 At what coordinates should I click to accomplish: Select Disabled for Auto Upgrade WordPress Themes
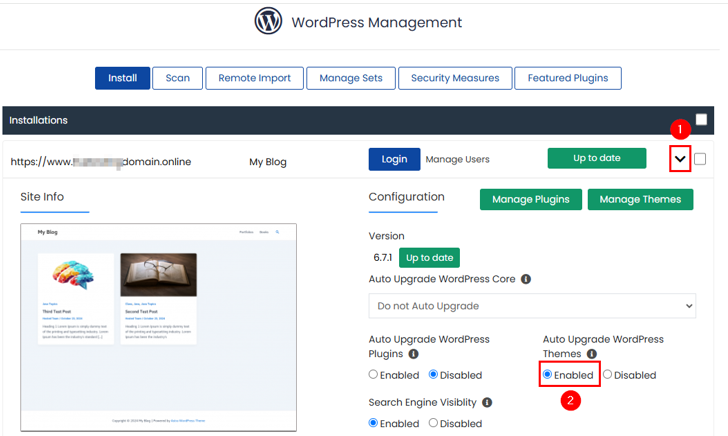[607, 374]
